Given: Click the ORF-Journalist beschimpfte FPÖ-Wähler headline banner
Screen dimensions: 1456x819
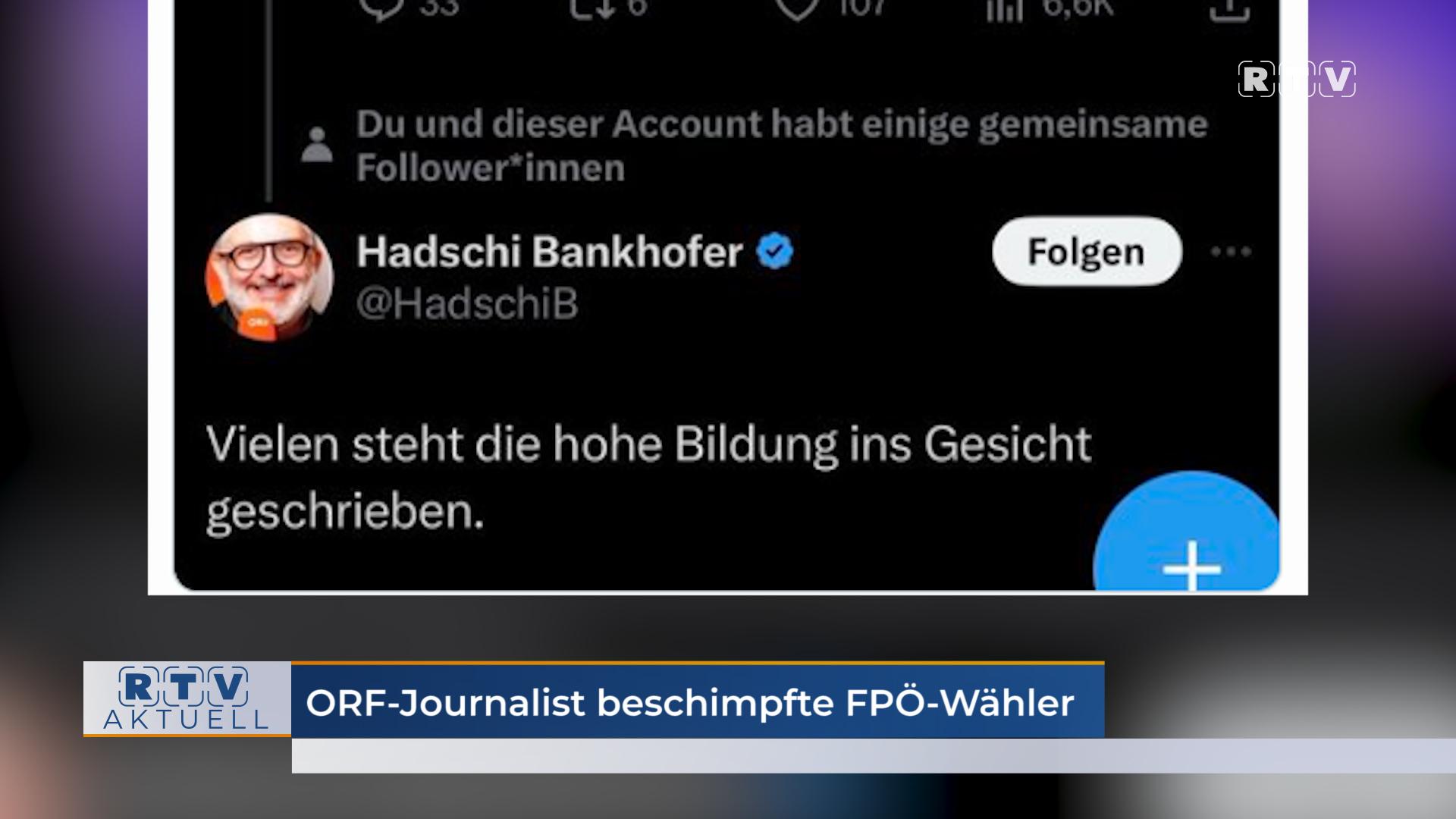Looking at the screenshot, I should 698,701.
